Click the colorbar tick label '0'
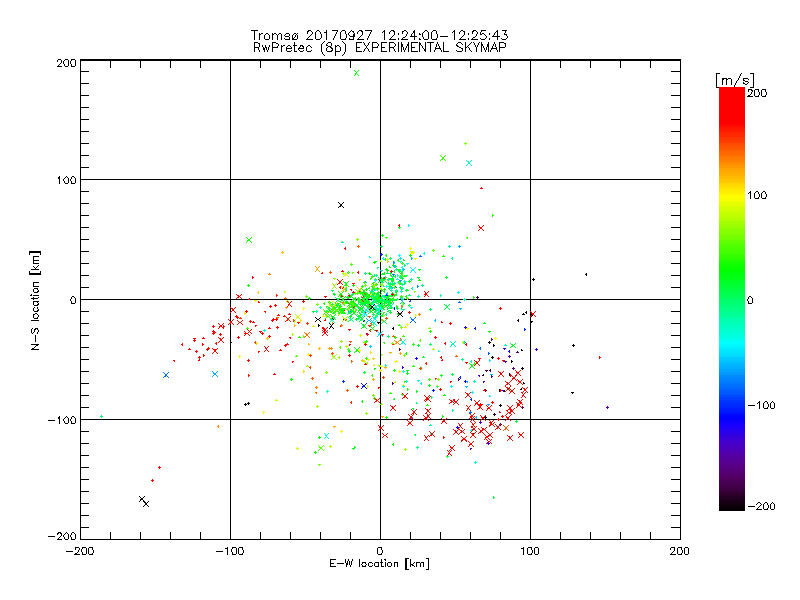The width and height of the screenshot is (800, 600). [750, 301]
